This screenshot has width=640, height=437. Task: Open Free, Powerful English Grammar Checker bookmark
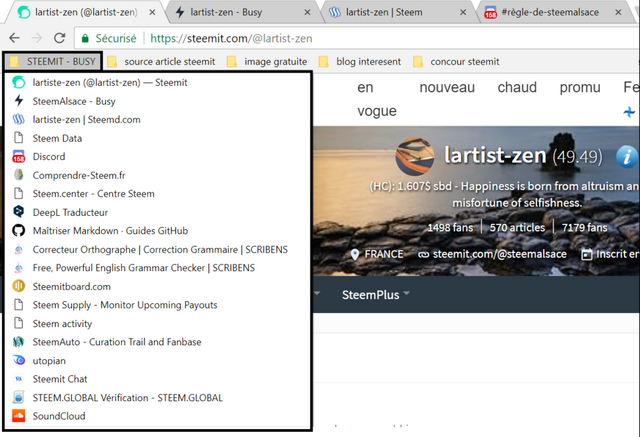tap(157, 268)
